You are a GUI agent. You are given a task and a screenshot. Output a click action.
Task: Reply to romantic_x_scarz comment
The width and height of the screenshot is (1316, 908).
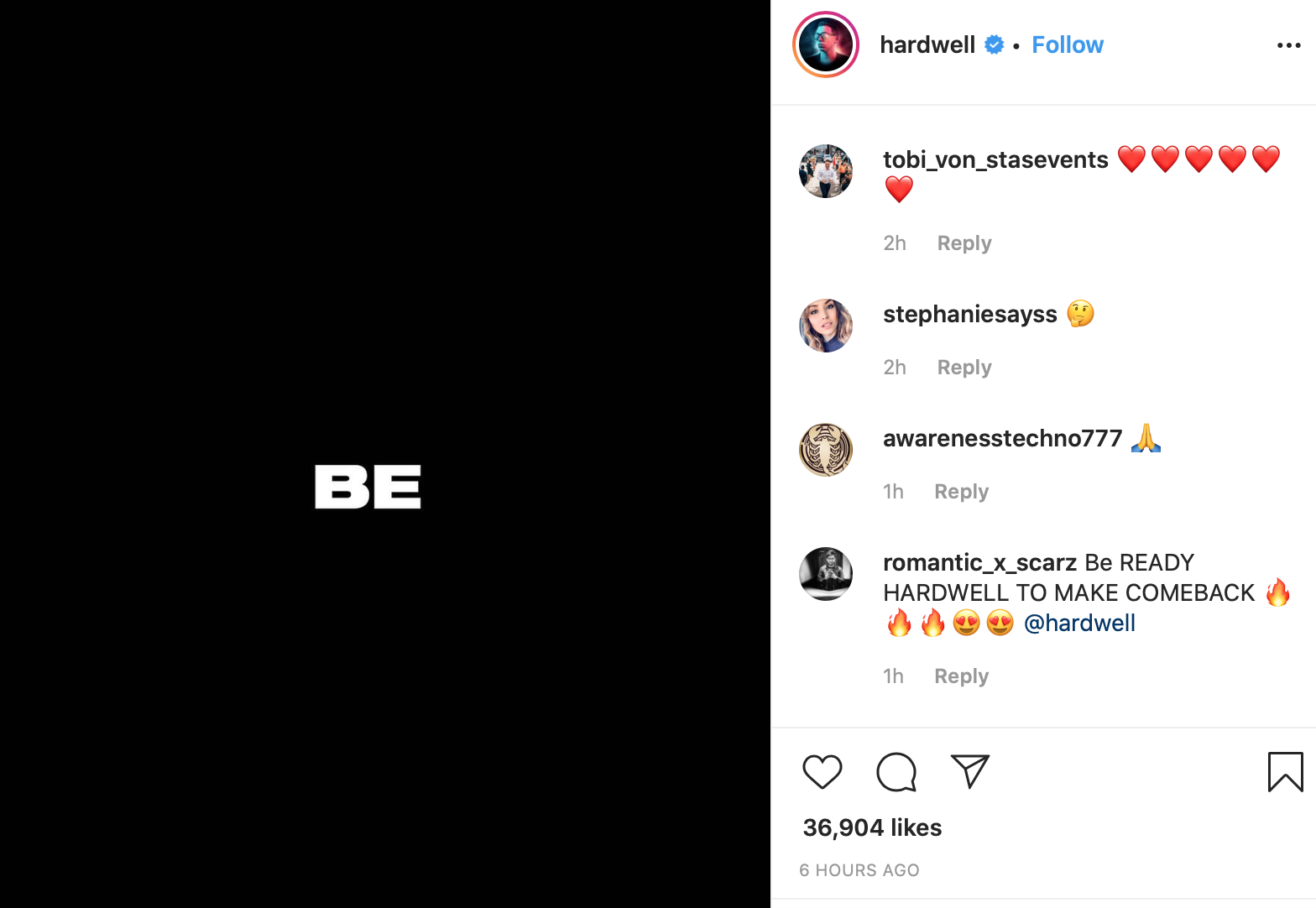click(961, 676)
